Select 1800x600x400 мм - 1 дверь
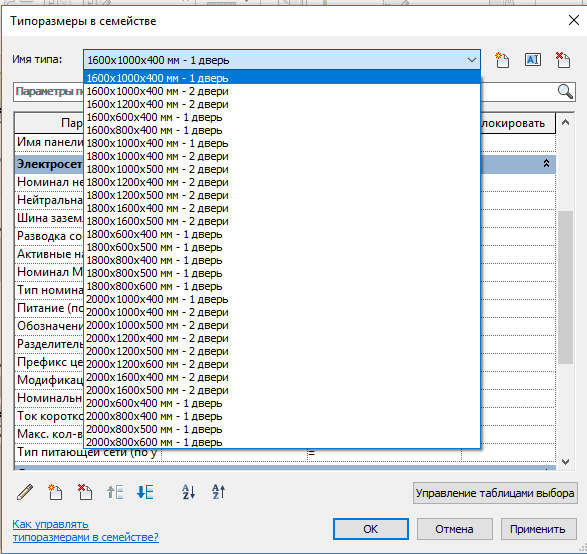The height and width of the screenshot is (554, 587). click(x=282, y=234)
